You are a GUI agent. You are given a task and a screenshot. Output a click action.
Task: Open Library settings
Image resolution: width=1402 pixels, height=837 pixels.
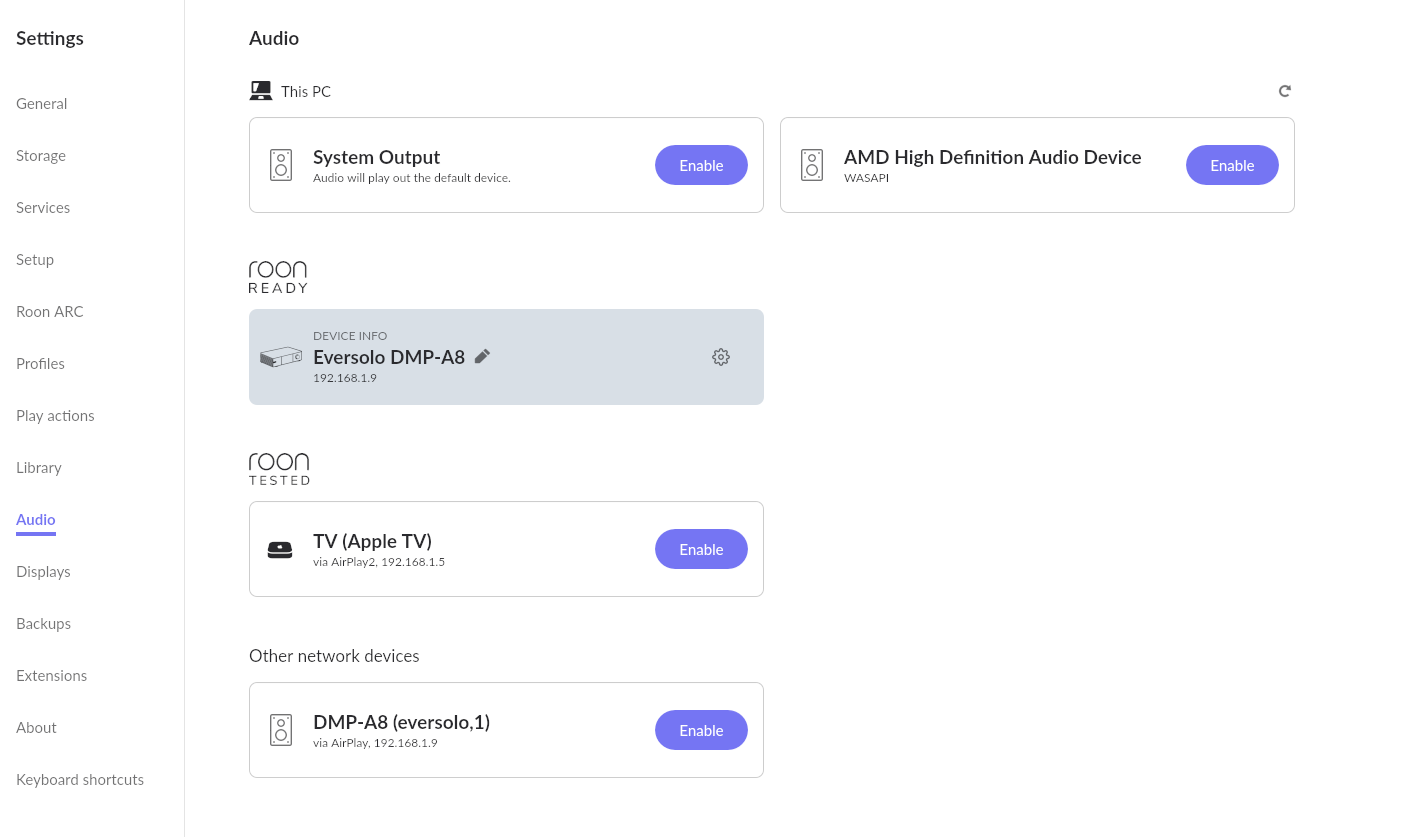pyautogui.click(x=39, y=468)
